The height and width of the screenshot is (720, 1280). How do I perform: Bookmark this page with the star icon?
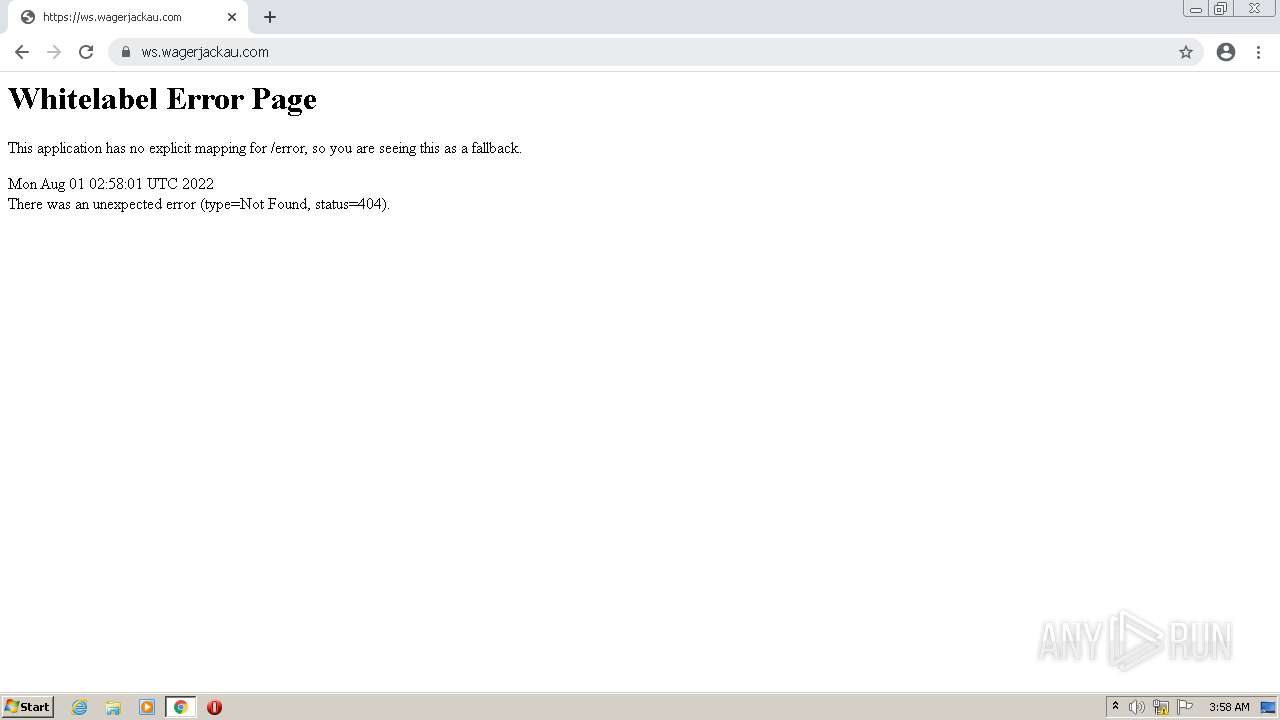point(1186,52)
